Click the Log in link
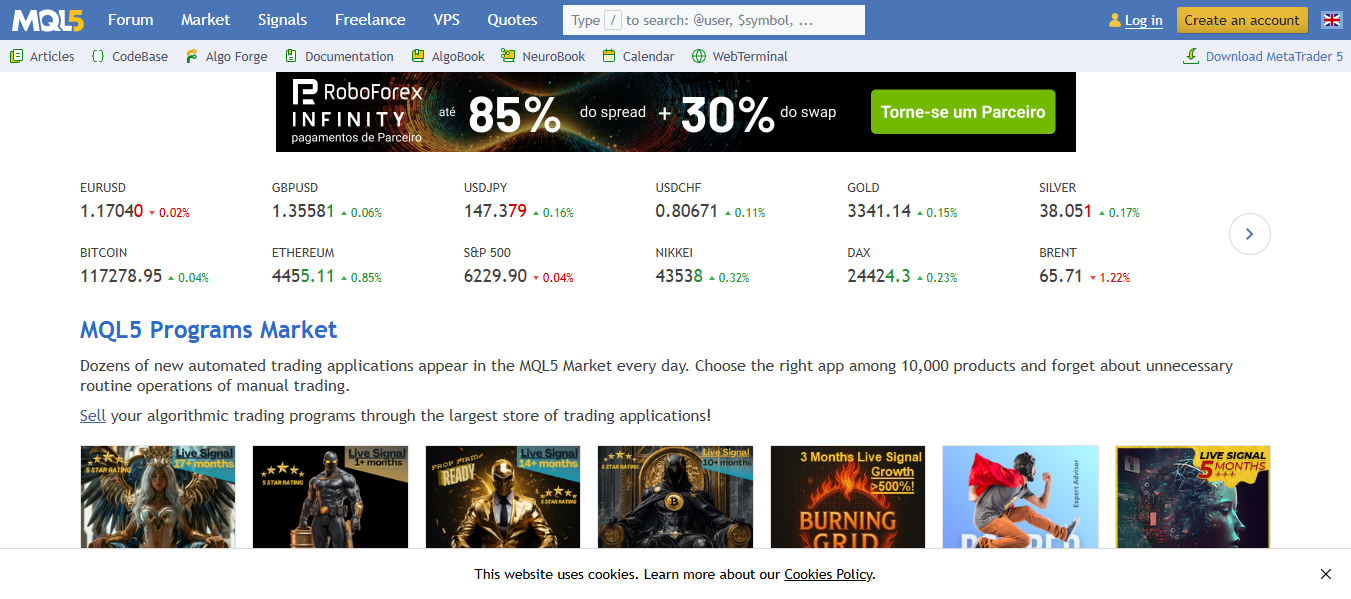The height and width of the screenshot is (599, 1351). [1141, 19]
